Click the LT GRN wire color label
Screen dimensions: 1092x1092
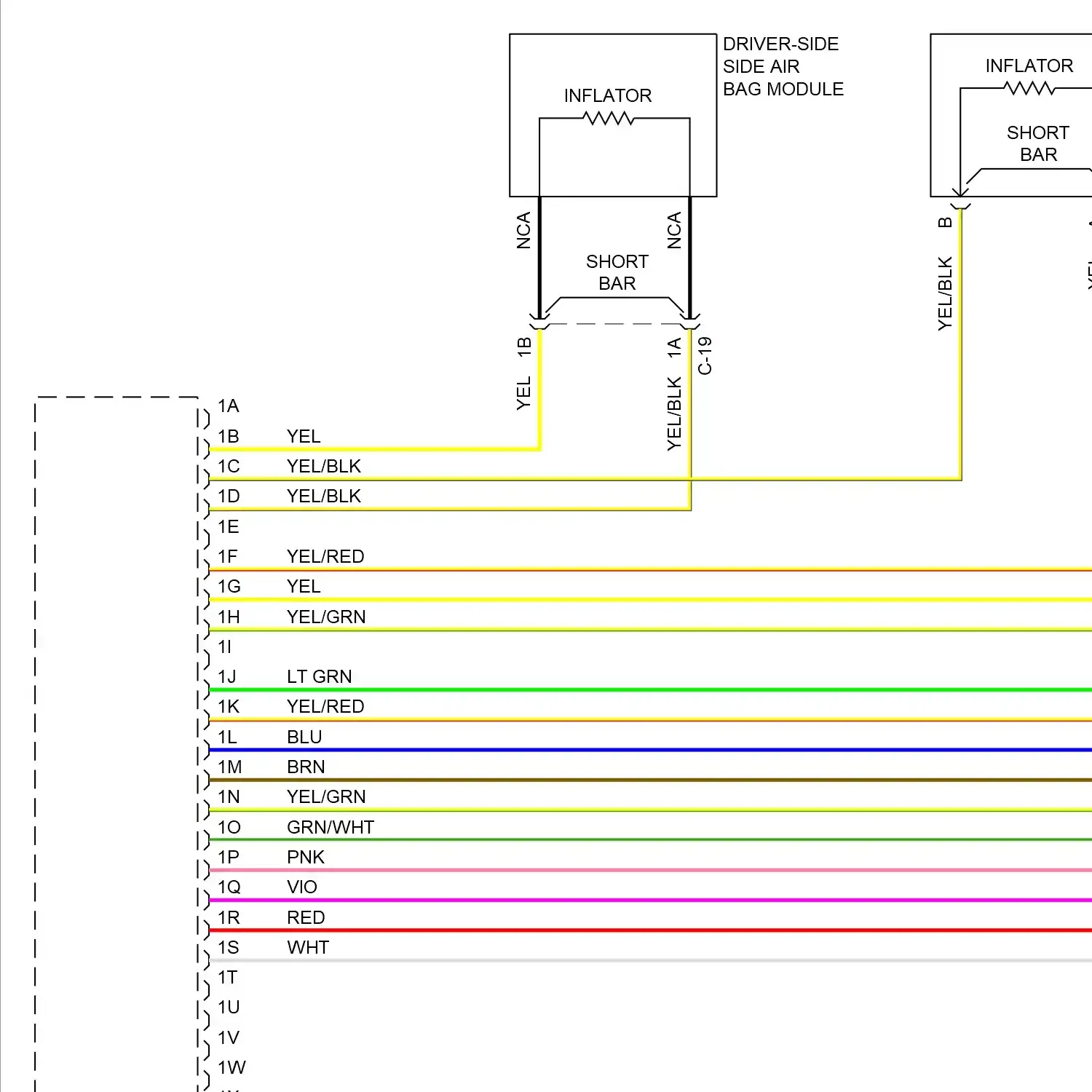[x=319, y=676]
